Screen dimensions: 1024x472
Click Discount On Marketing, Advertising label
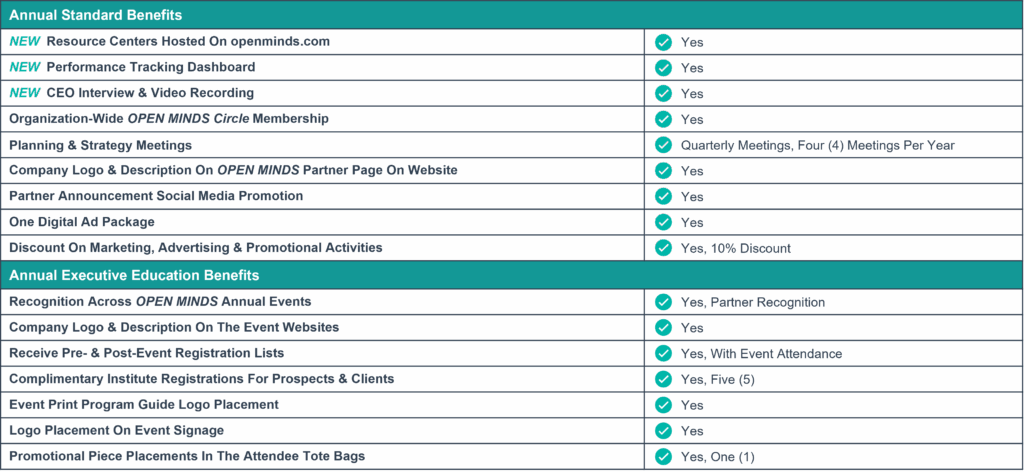coord(196,247)
